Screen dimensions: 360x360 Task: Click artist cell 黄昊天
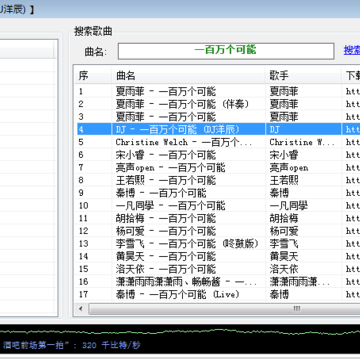[284, 256]
